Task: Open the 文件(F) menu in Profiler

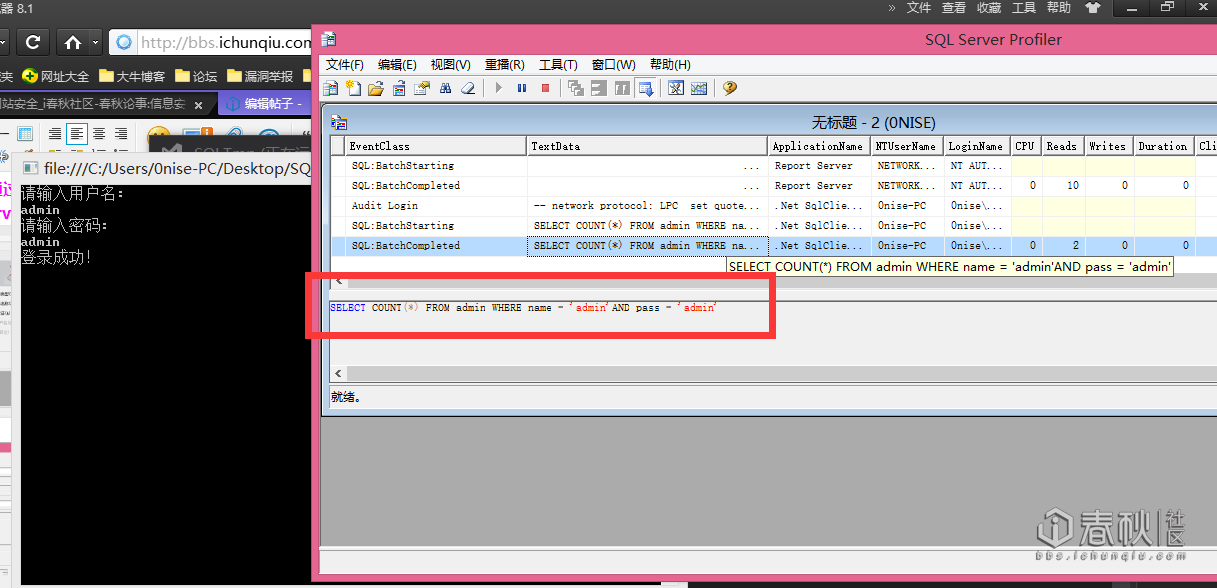Action: tap(345, 65)
